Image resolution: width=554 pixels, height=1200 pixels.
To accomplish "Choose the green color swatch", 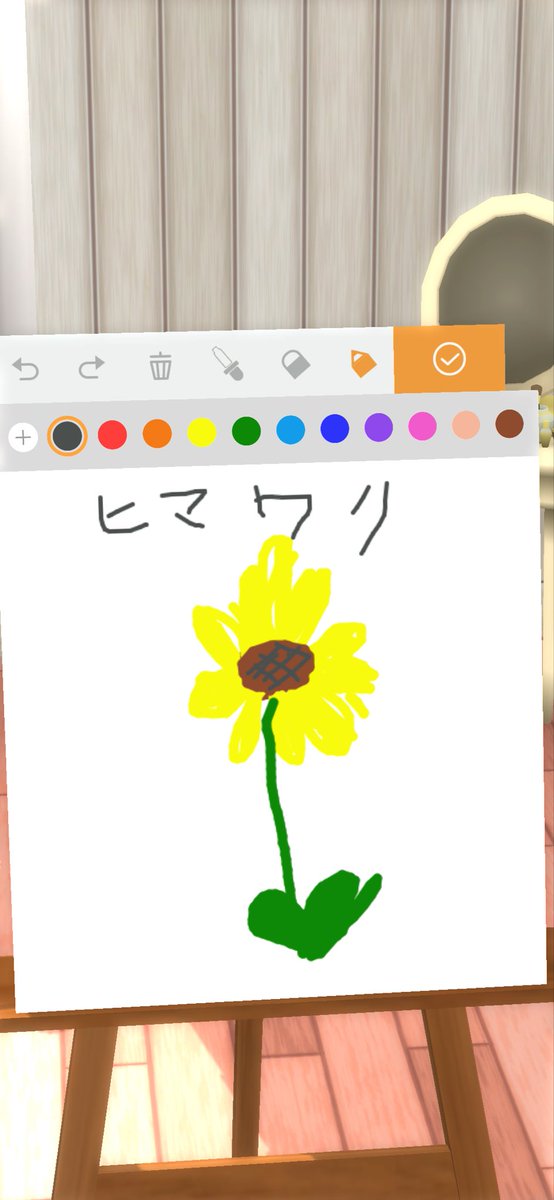I will [x=246, y=431].
